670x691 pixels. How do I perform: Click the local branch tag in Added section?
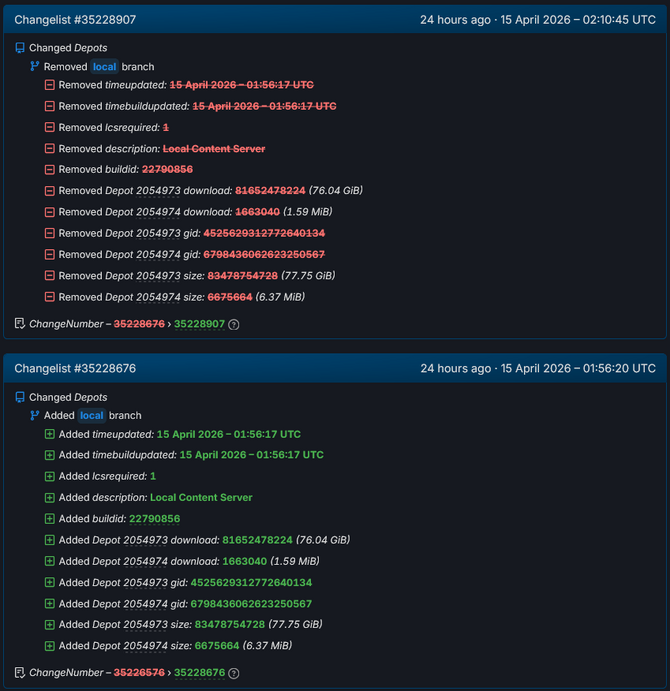click(x=92, y=415)
